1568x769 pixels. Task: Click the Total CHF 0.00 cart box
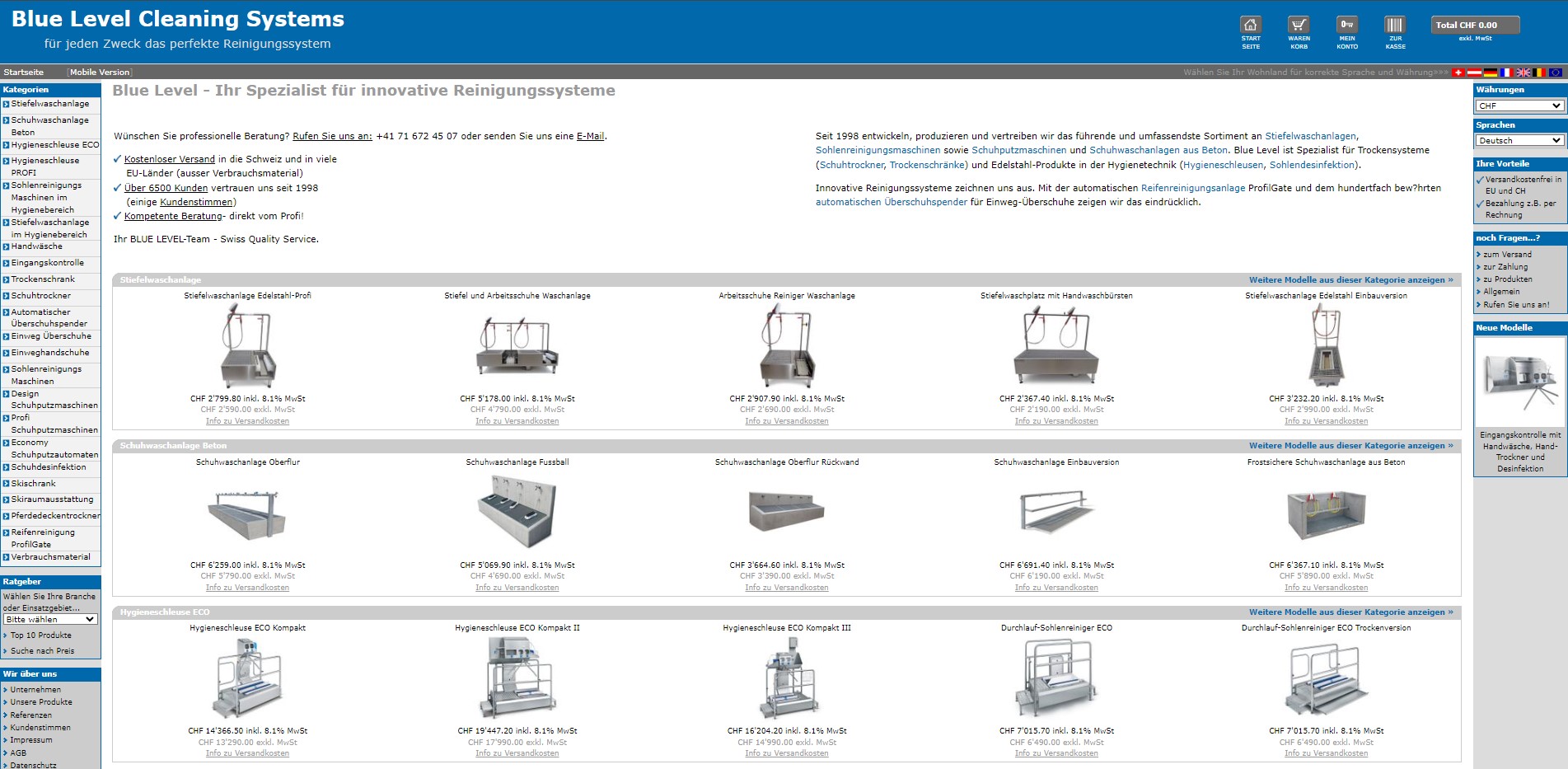click(1474, 26)
